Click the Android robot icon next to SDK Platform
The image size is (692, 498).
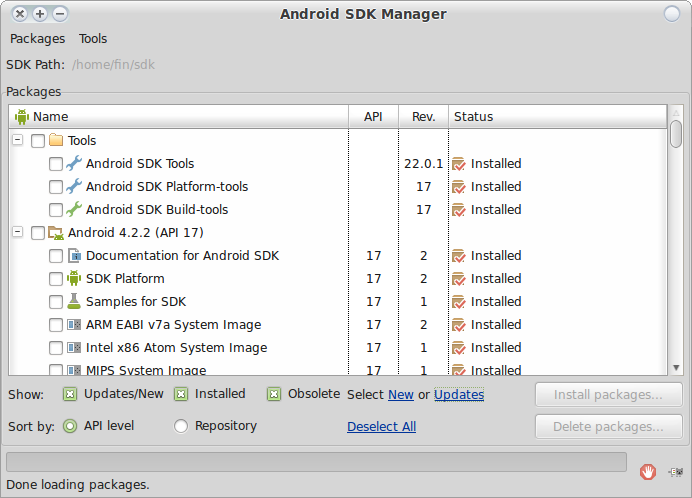pyautogui.click(x=74, y=279)
